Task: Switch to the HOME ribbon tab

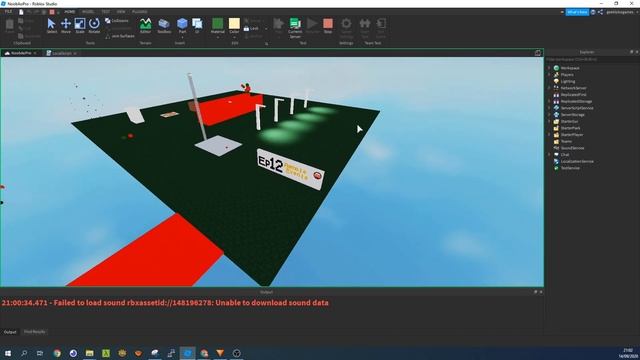Action: (x=70, y=12)
